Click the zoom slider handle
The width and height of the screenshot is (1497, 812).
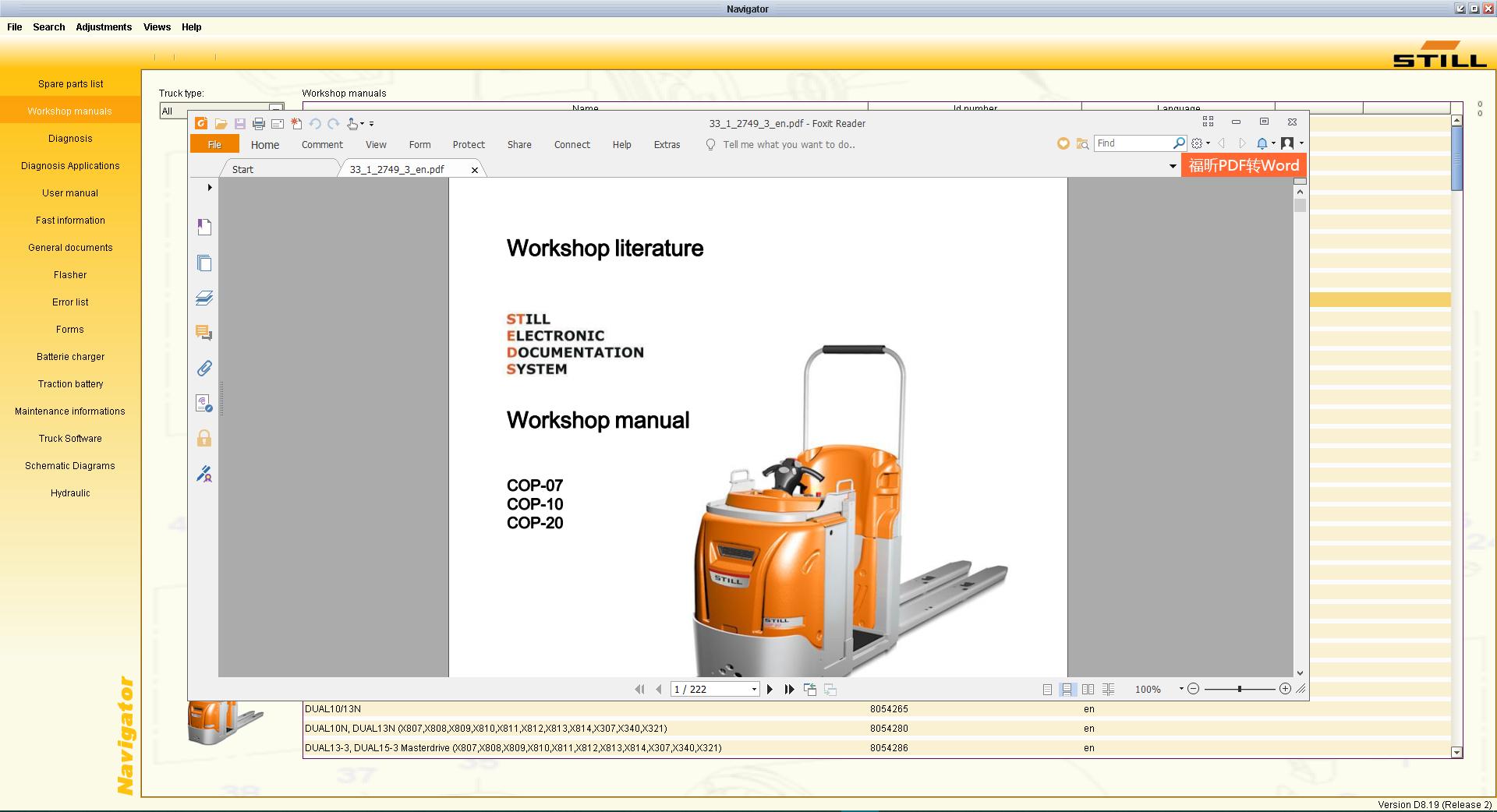tap(1239, 689)
